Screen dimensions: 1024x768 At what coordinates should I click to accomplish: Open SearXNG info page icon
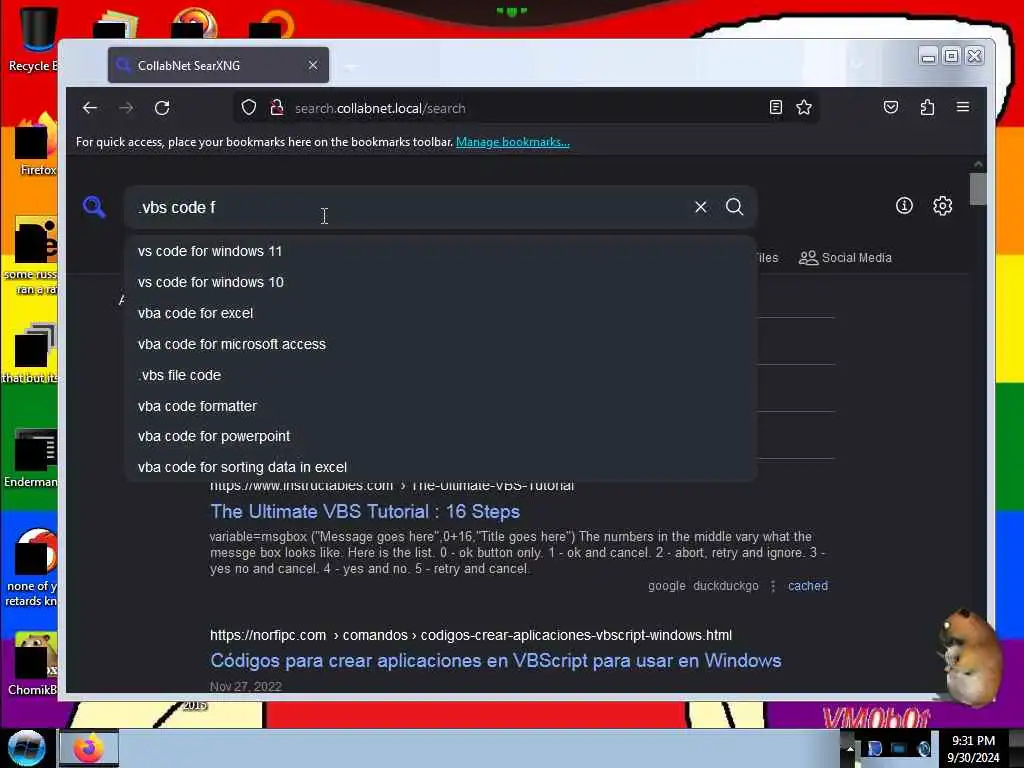click(904, 206)
